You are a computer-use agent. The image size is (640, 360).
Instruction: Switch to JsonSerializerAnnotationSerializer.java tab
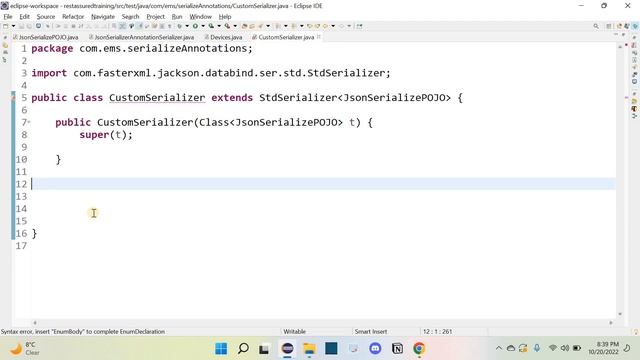[142, 37]
